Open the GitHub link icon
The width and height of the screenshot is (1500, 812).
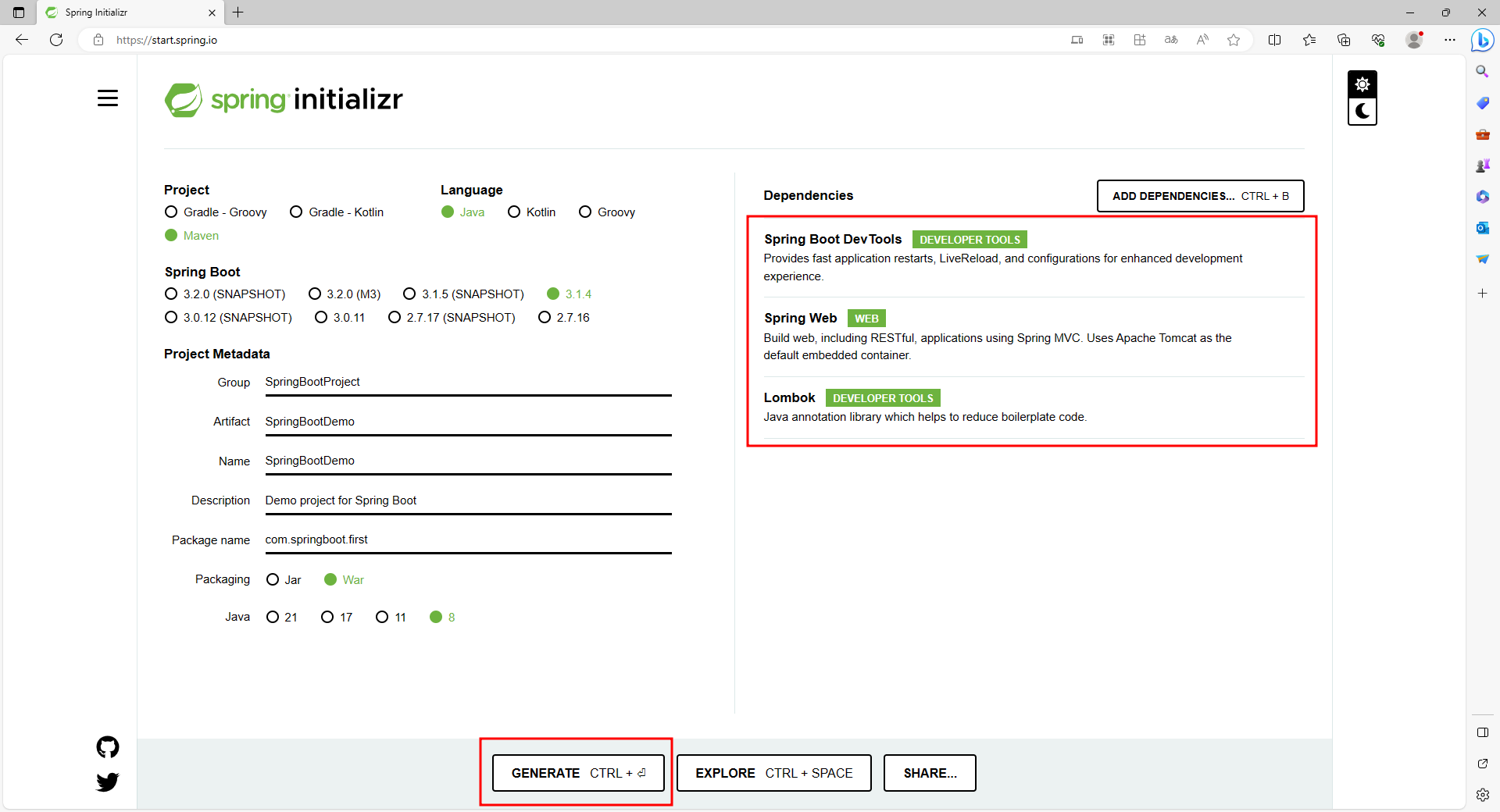pyautogui.click(x=108, y=747)
